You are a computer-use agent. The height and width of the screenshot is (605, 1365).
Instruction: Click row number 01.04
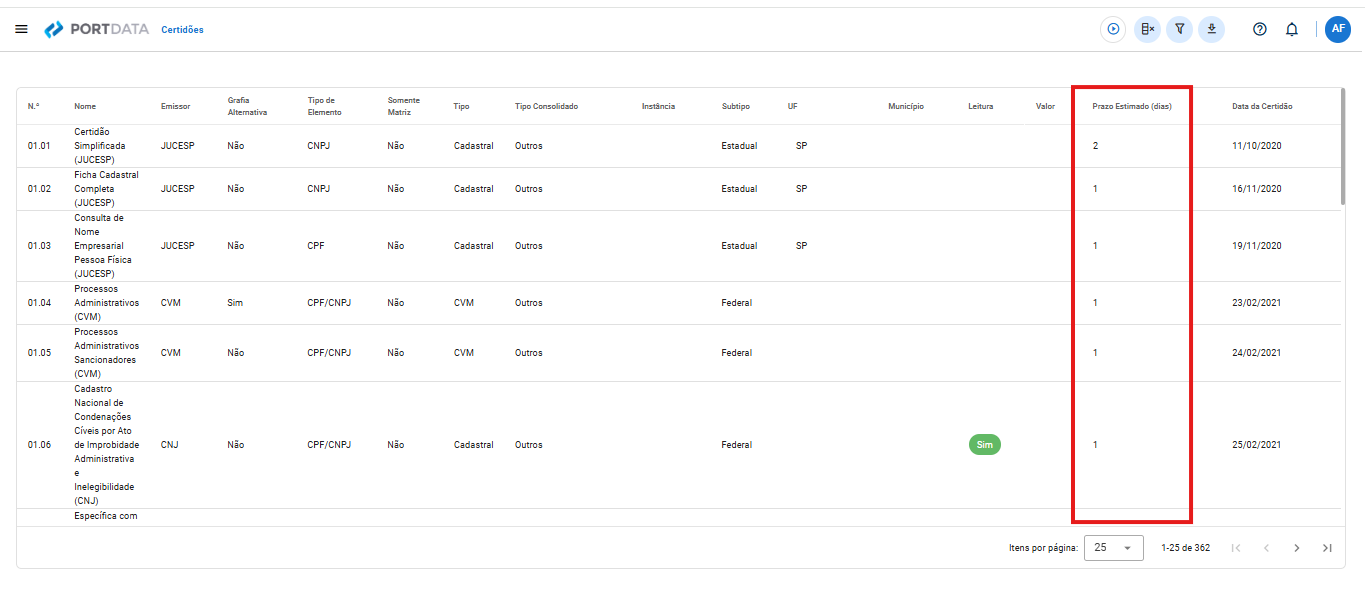[39, 303]
